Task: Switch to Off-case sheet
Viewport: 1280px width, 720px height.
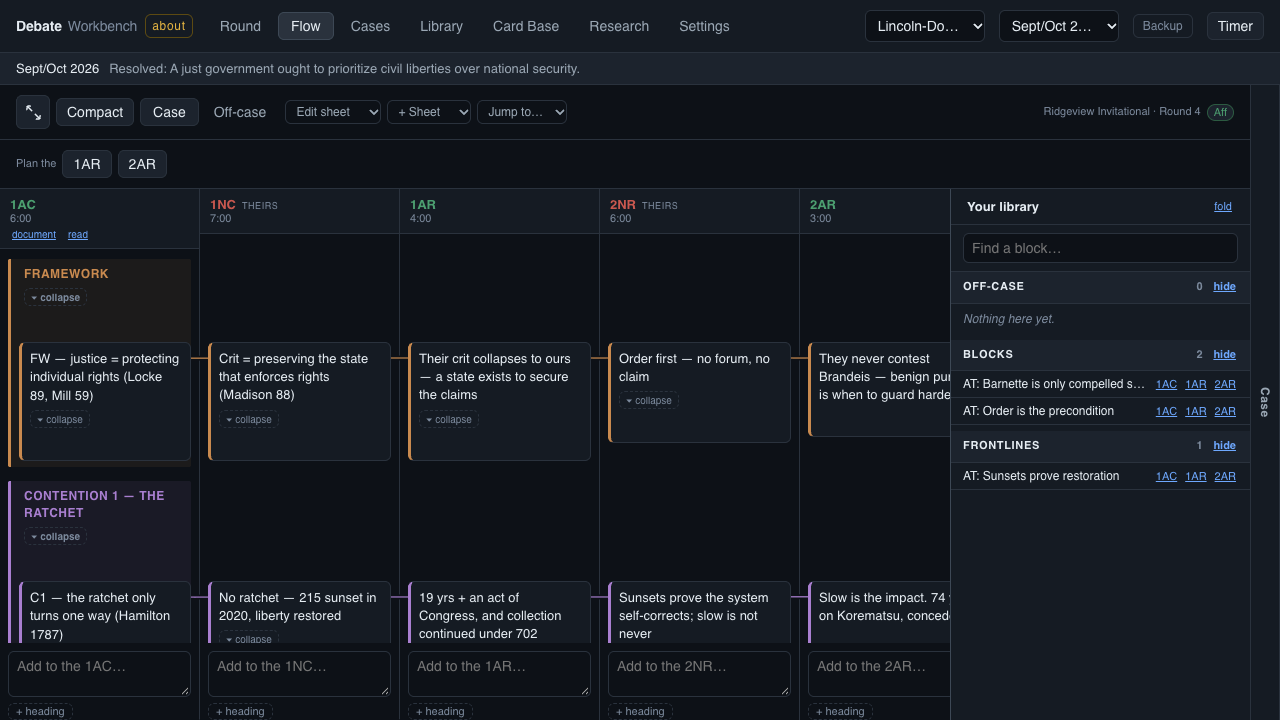Action: click(x=240, y=112)
